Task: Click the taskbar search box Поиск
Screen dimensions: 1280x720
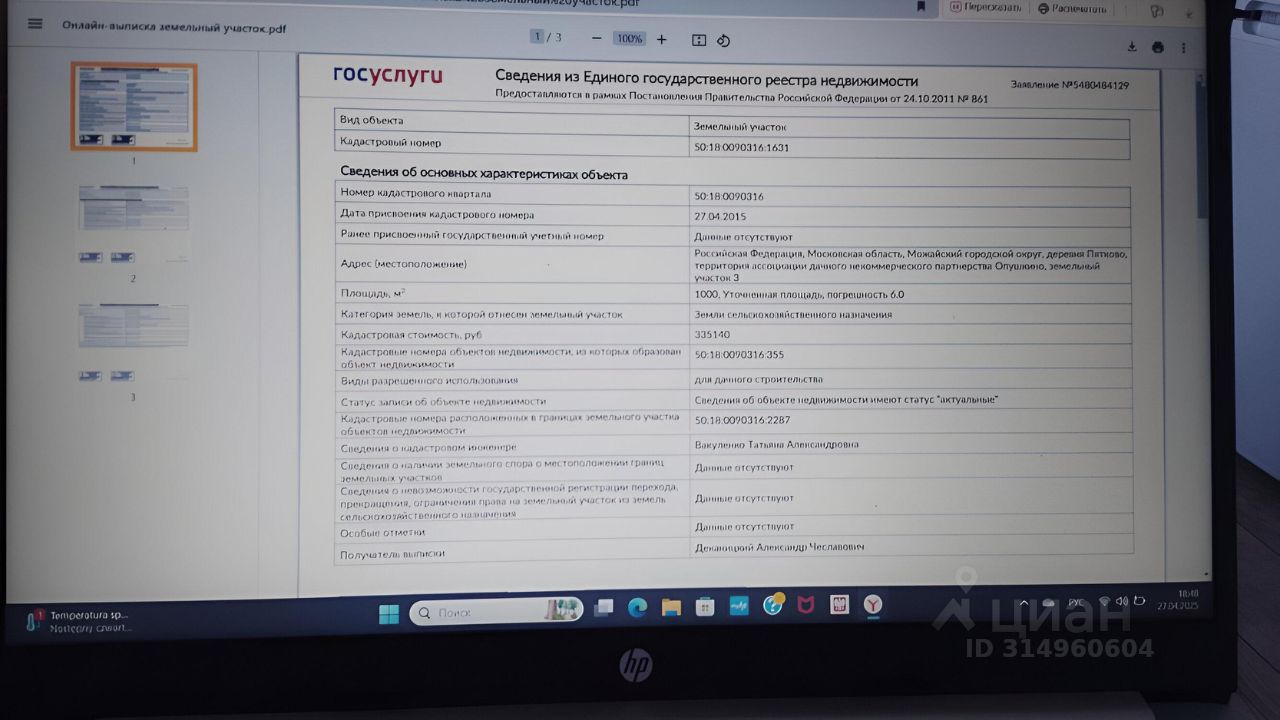Action: pos(497,611)
